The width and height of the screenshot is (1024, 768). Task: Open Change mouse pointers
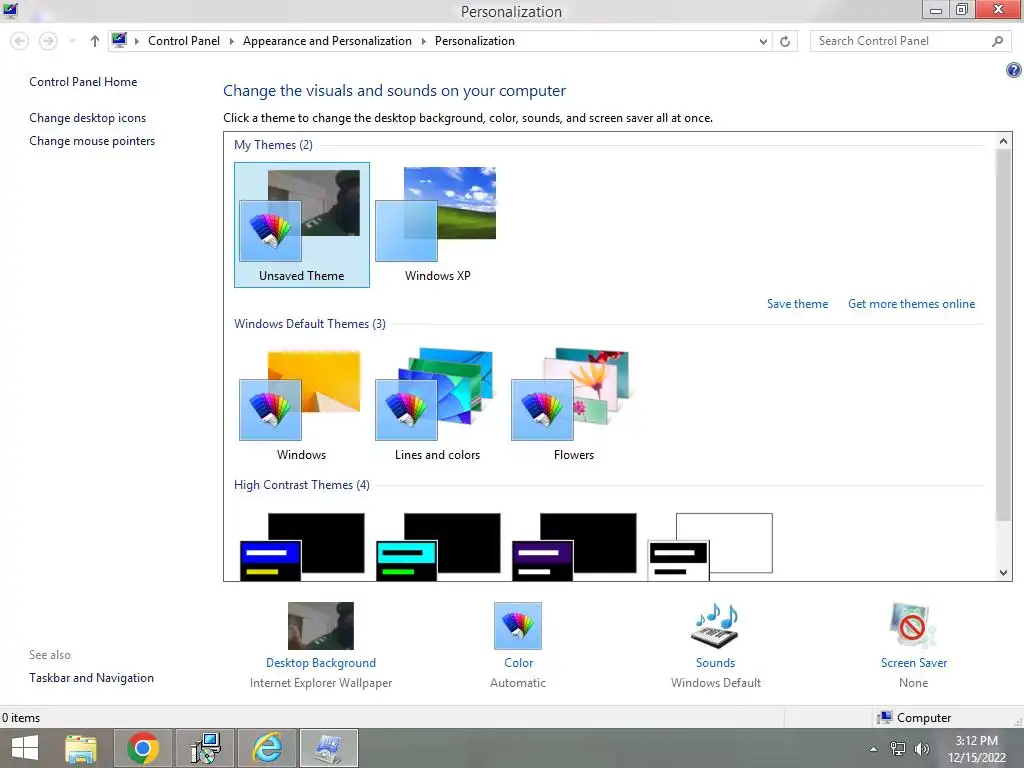pyautogui.click(x=92, y=140)
